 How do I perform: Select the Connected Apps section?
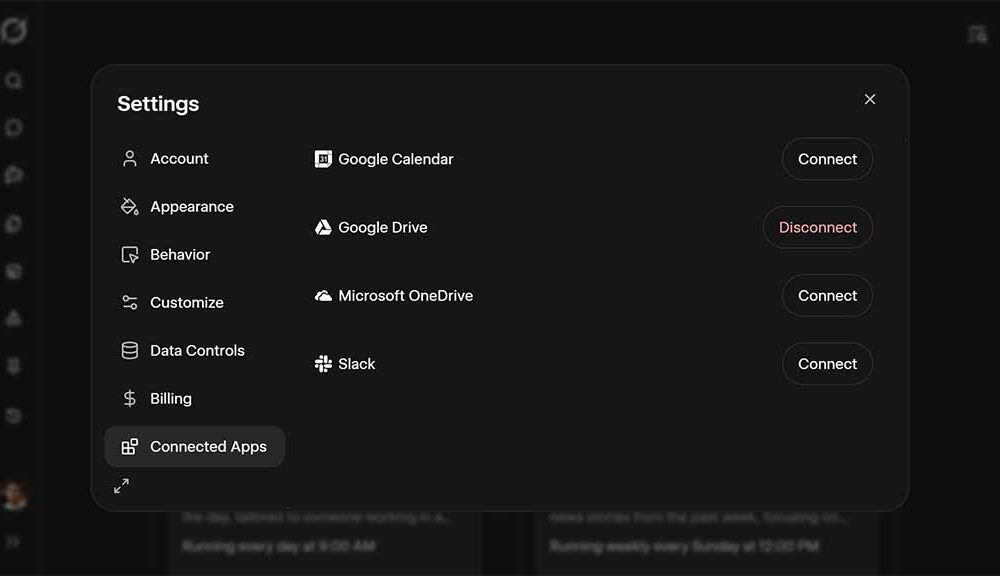pos(195,447)
